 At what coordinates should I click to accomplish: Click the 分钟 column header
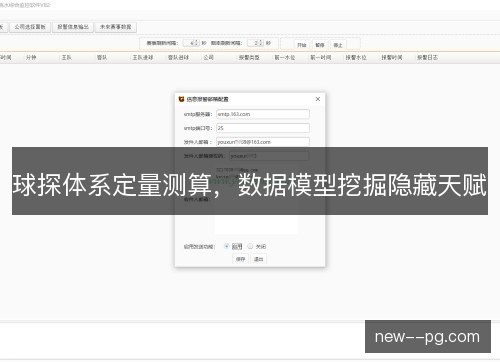click(x=31, y=57)
